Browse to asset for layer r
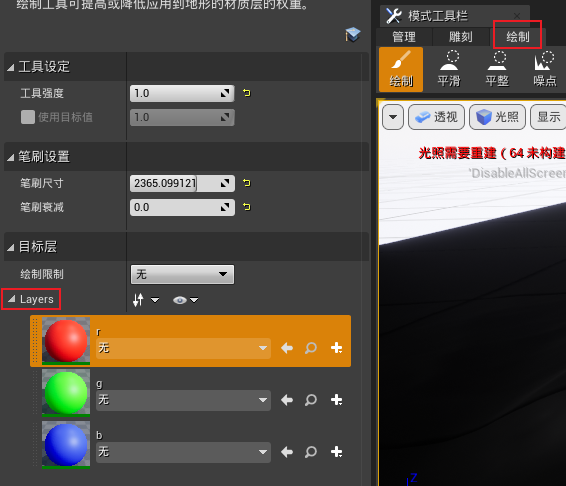The image size is (566, 486). 311,348
